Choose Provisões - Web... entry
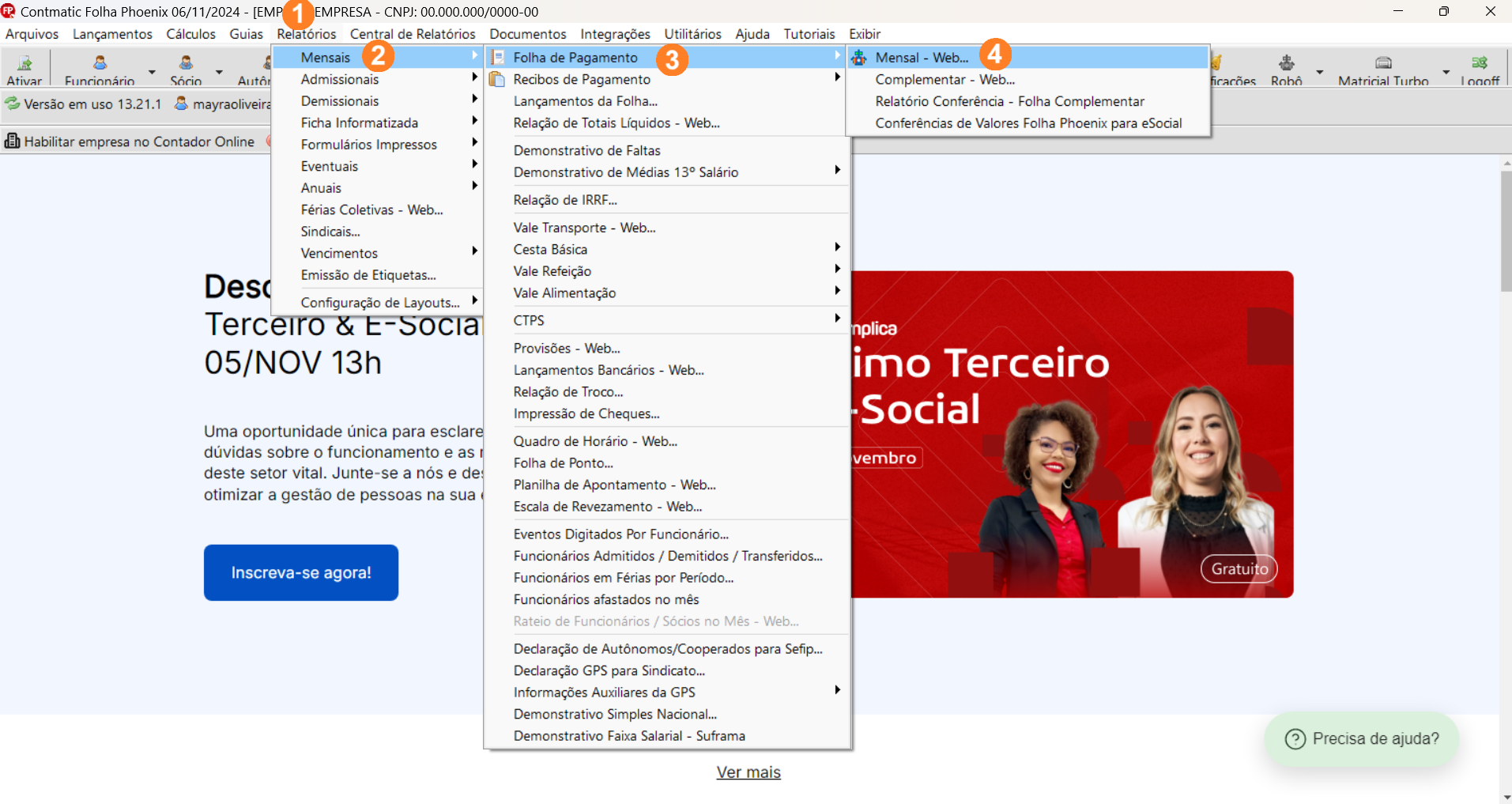The width and height of the screenshot is (1512, 804). [x=667, y=348]
